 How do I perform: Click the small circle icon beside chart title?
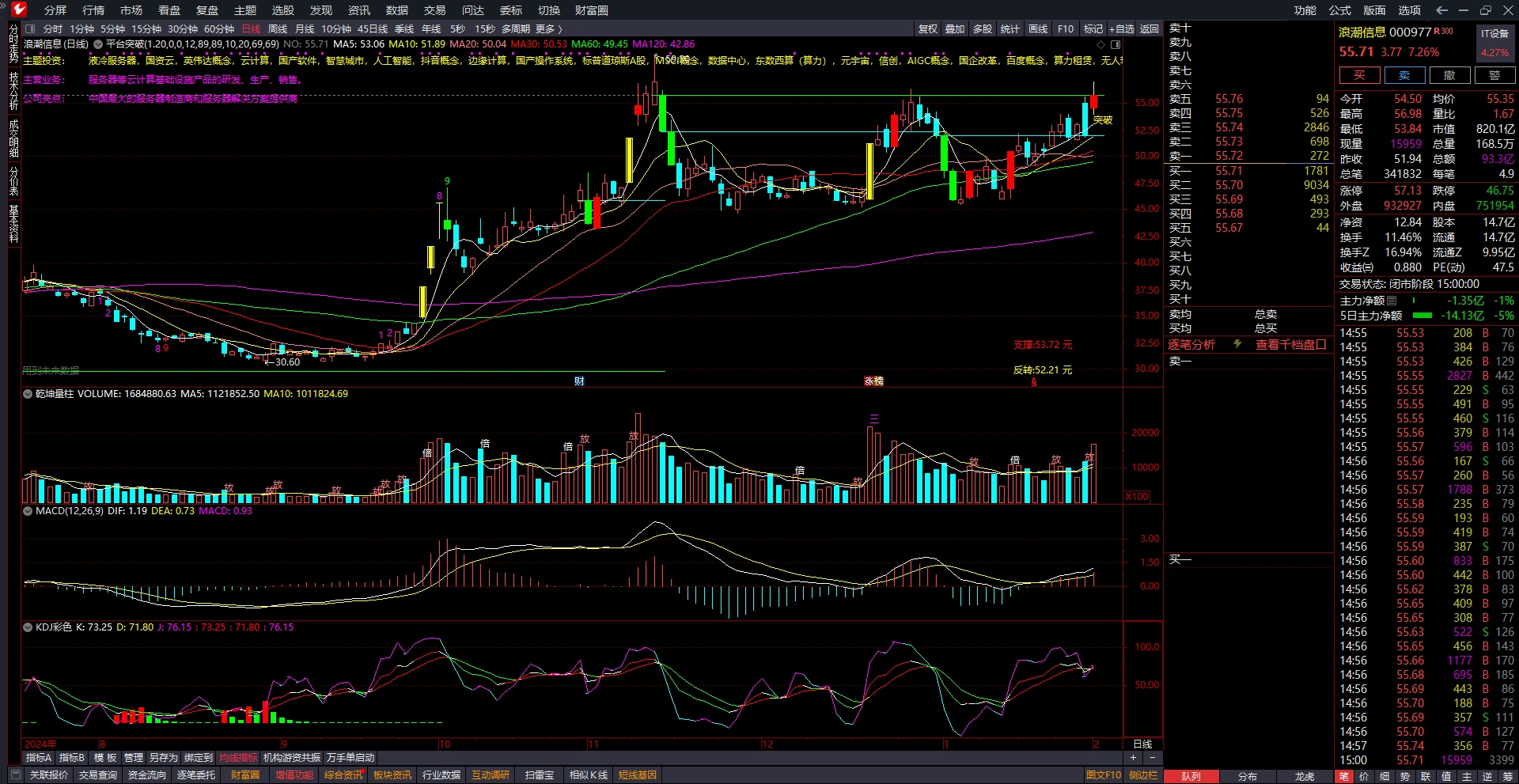point(98,44)
